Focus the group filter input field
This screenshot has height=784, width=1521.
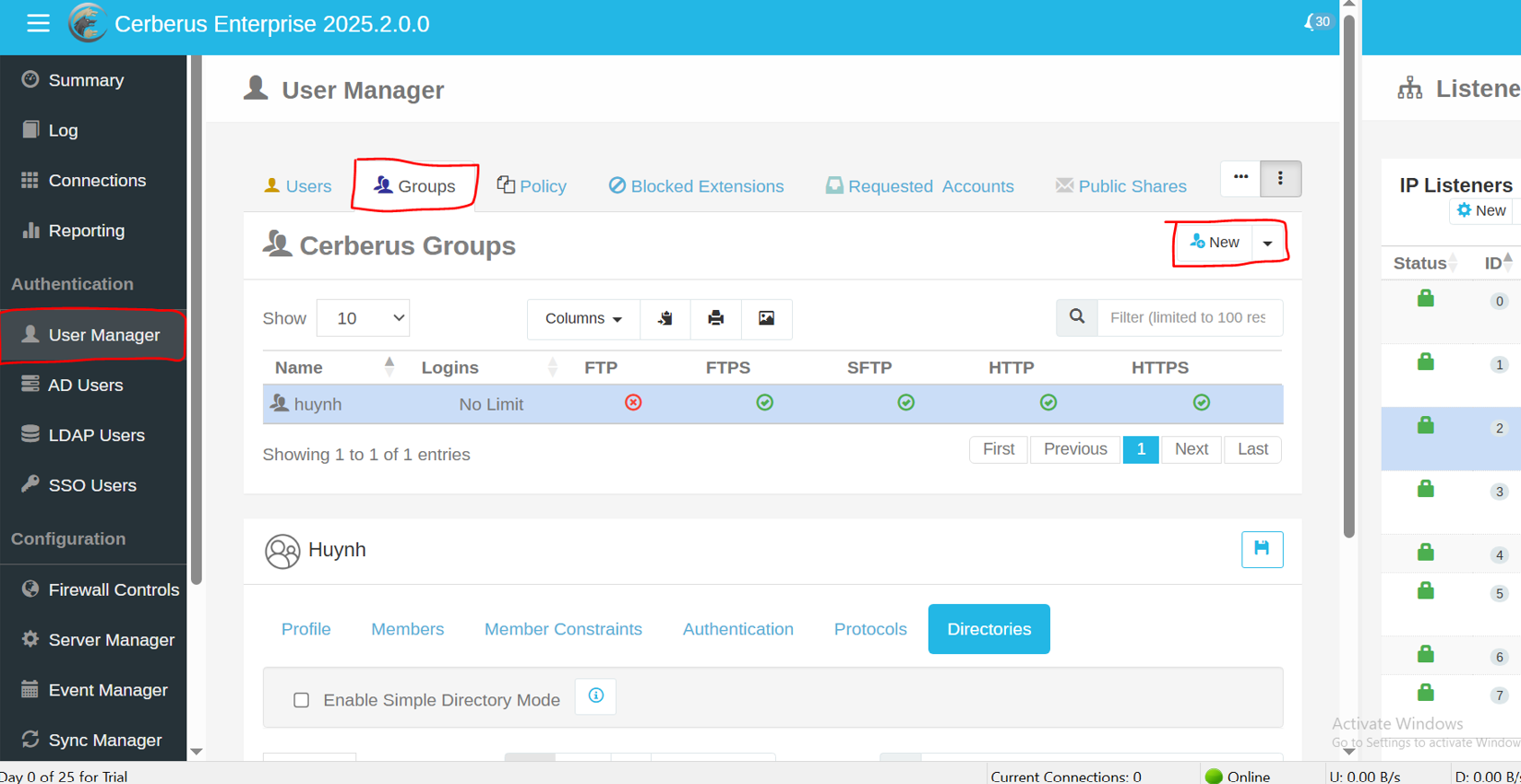click(x=1190, y=317)
